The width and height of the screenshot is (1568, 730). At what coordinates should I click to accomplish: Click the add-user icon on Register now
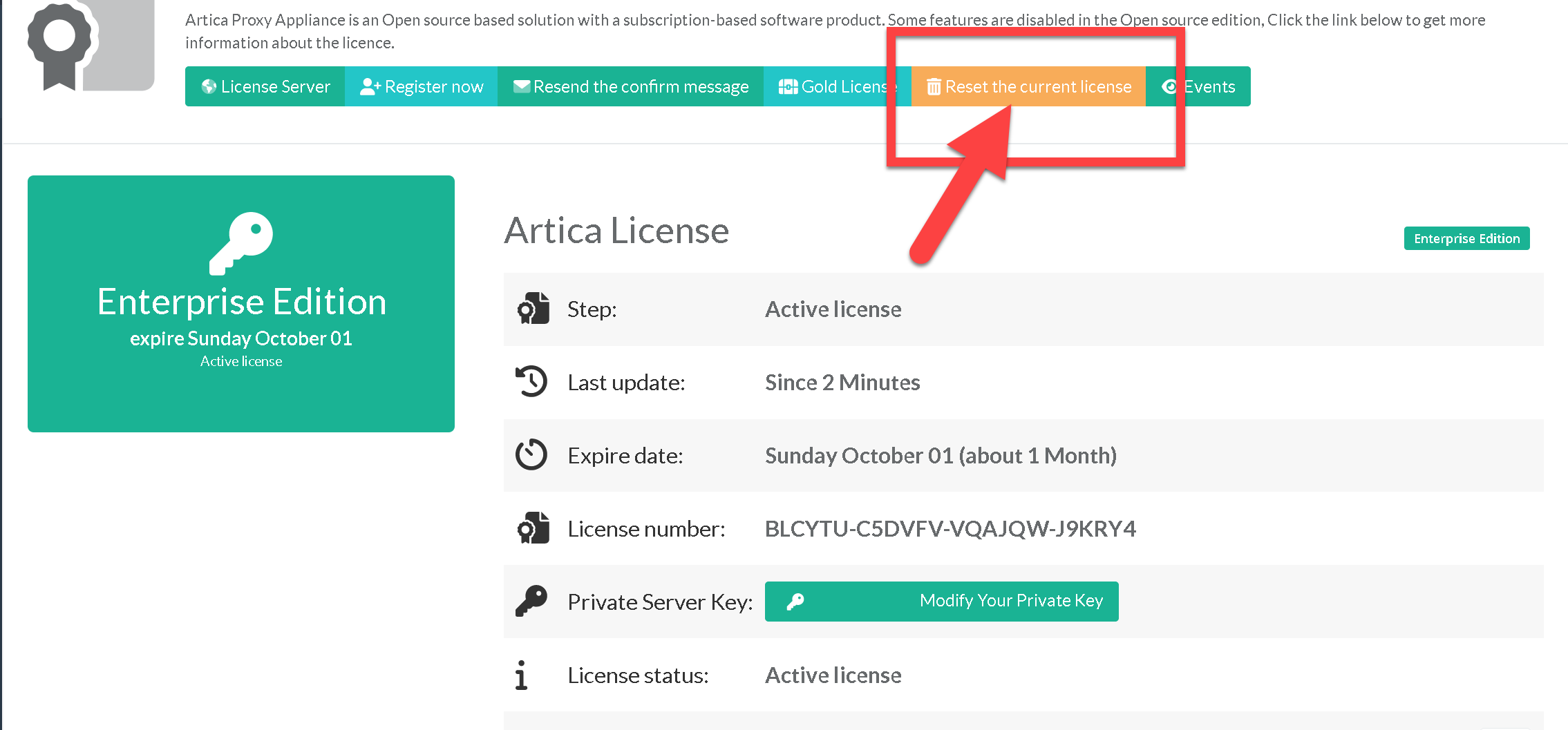(x=370, y=87)
